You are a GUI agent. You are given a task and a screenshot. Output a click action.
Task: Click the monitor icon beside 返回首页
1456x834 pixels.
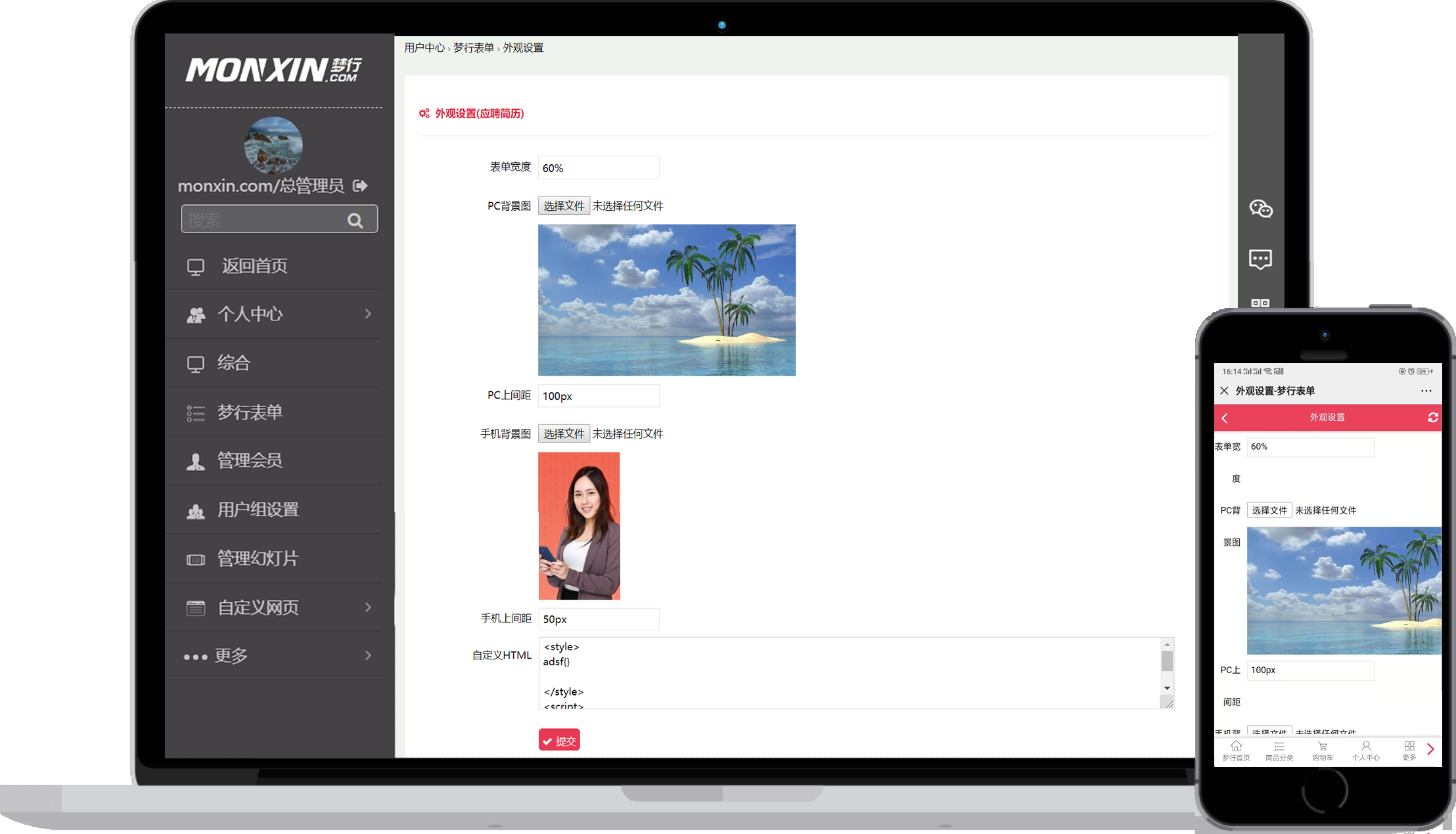pyautogui.click(x=196, y=267)
